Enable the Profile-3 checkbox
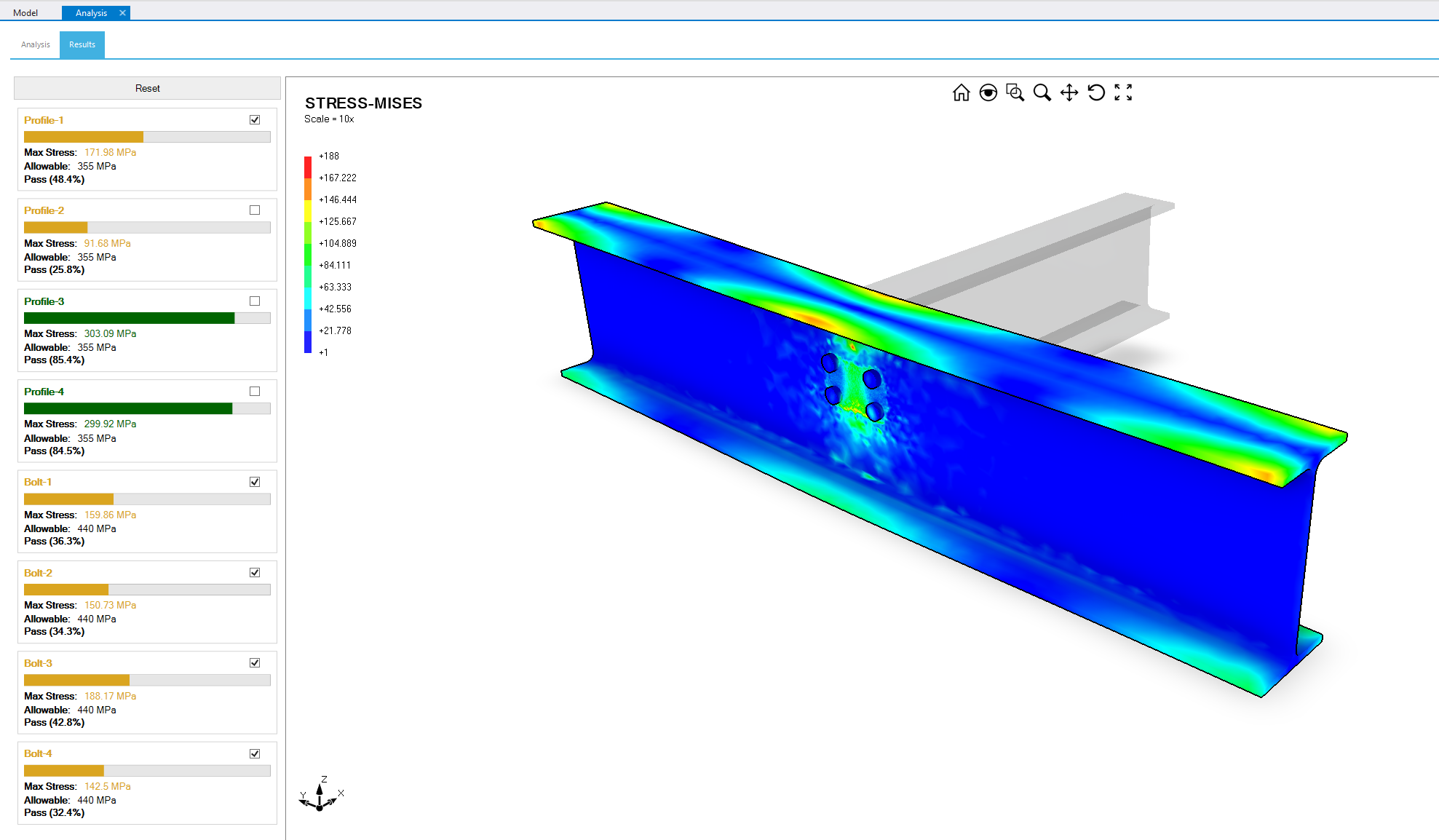 (255, 301)
